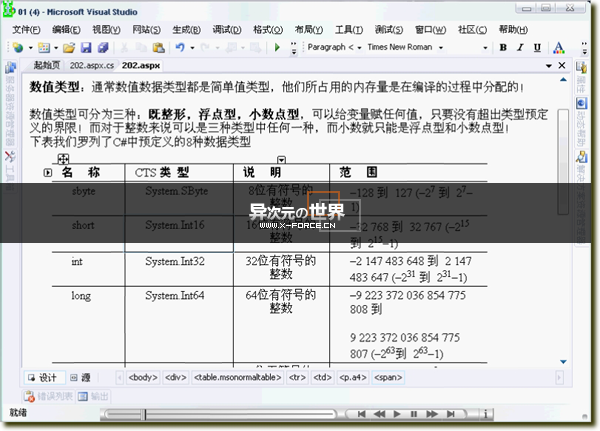Click the Save All icon

103,47
